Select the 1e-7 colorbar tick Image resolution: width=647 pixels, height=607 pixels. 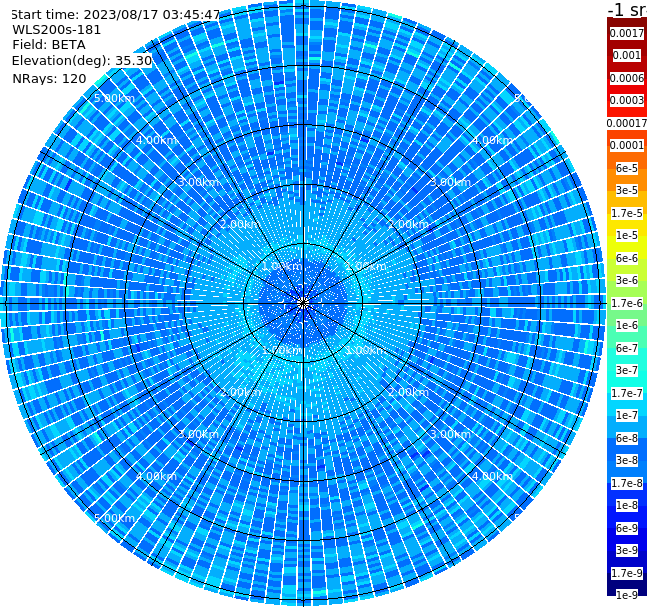(x=627, y=415)
